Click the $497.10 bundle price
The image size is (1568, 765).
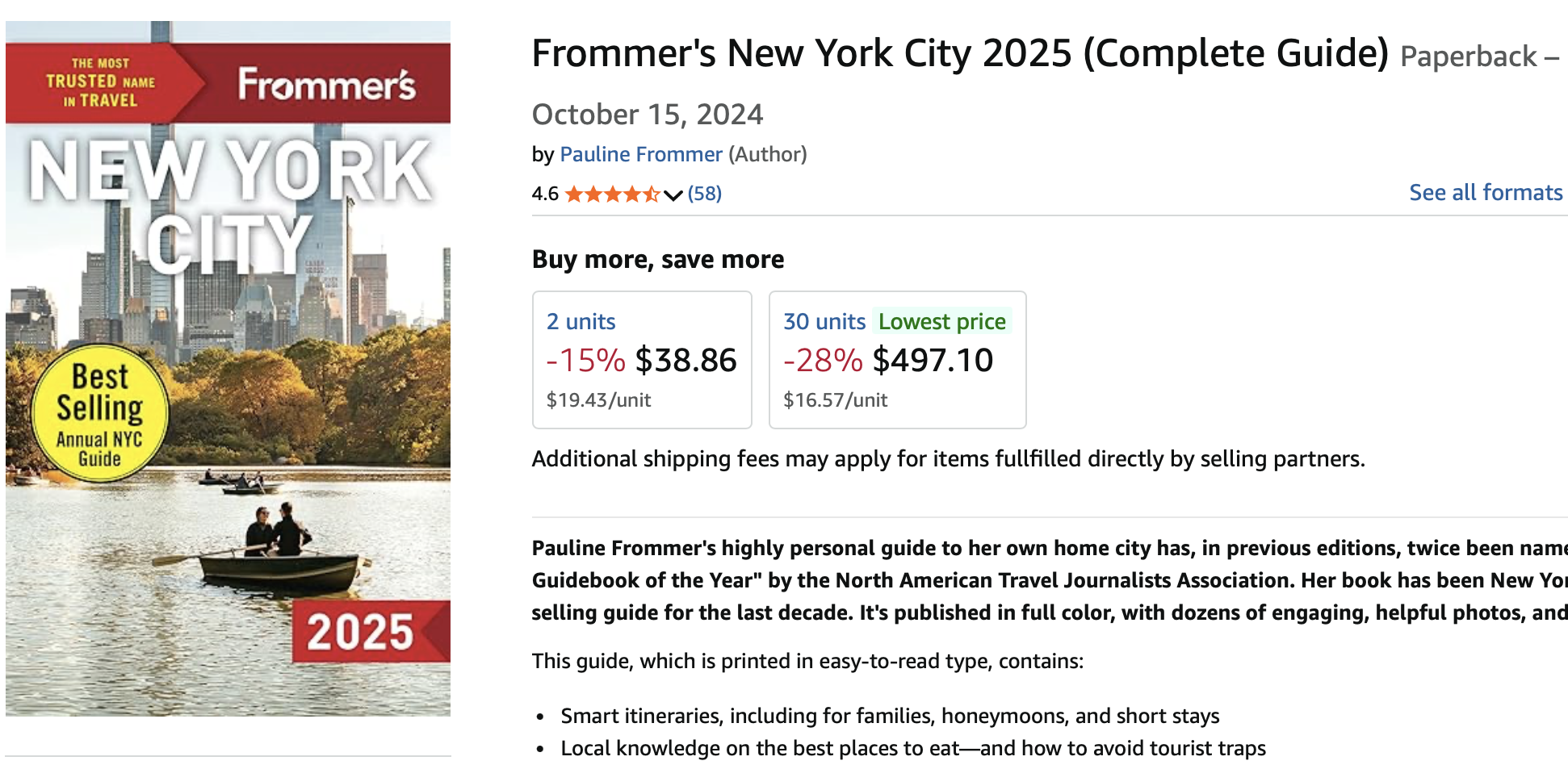(x=933, y=361)
